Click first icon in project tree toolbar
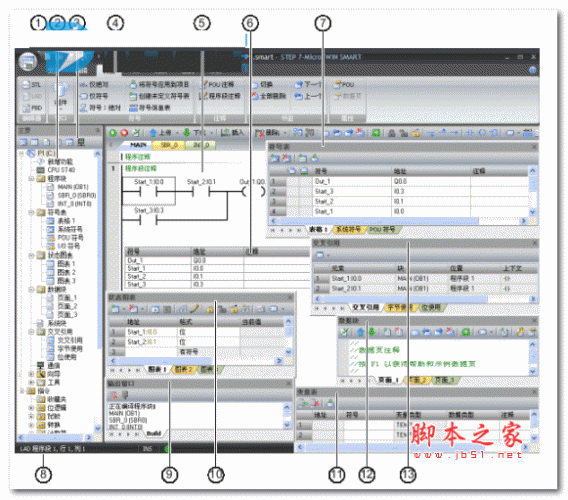Viewport: 568px width, 500px height. pyautogui.click(x=23, y=142)
